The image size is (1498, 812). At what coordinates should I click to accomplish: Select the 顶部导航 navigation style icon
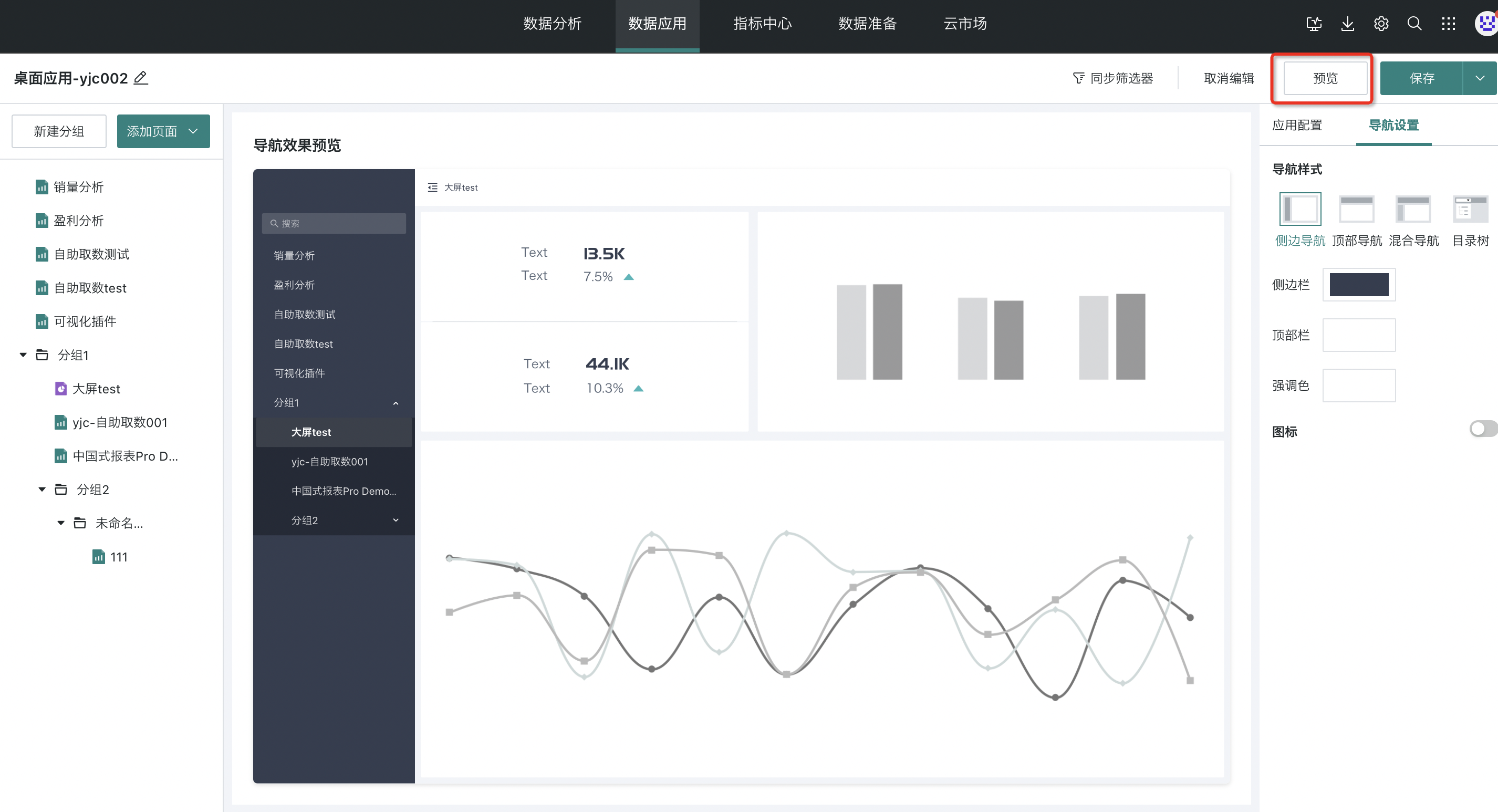point(1356,209)
